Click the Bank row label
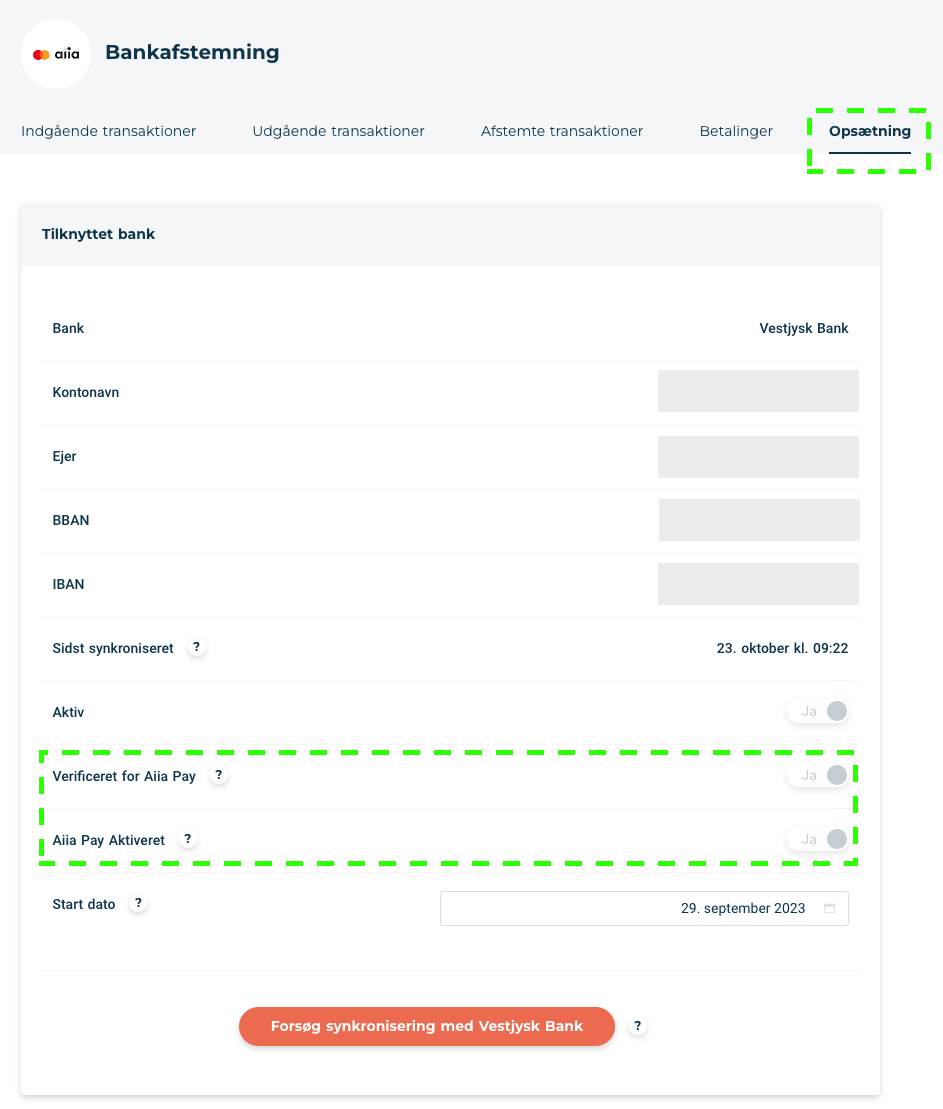This screenshot has height=1109, width=943. pos(68,328)
